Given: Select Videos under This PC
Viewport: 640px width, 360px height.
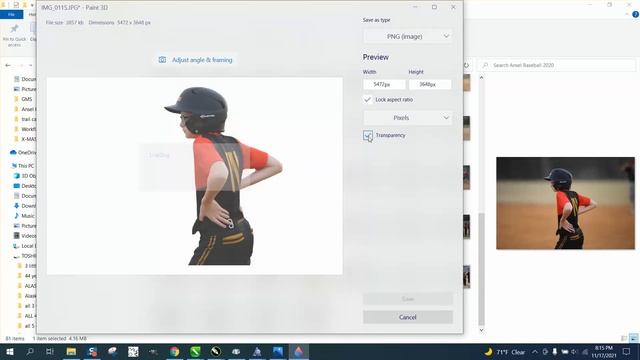Looking at the screenshot, I should tap(25, 236).
